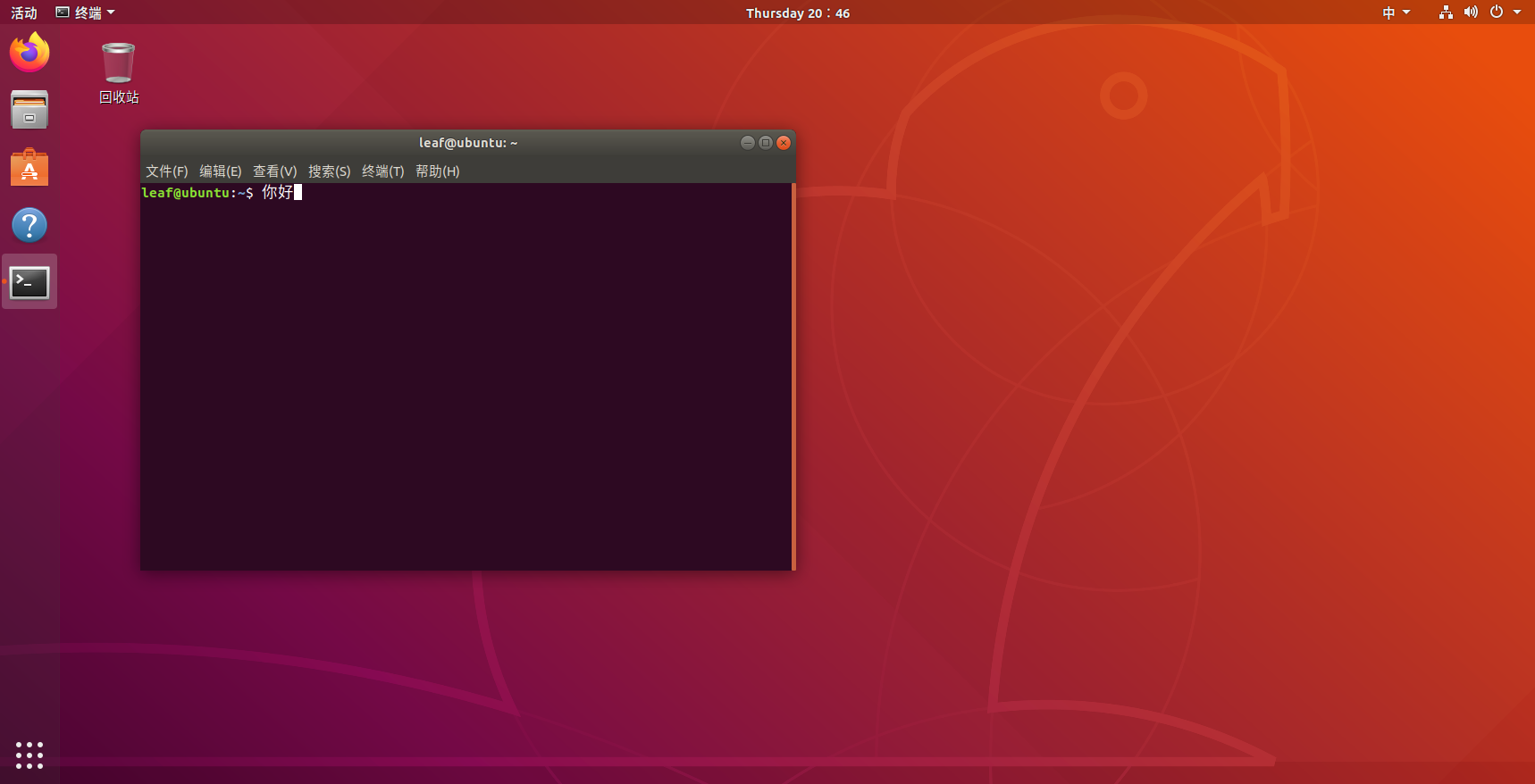Select the Terminal icon in dock

(29, 282)
